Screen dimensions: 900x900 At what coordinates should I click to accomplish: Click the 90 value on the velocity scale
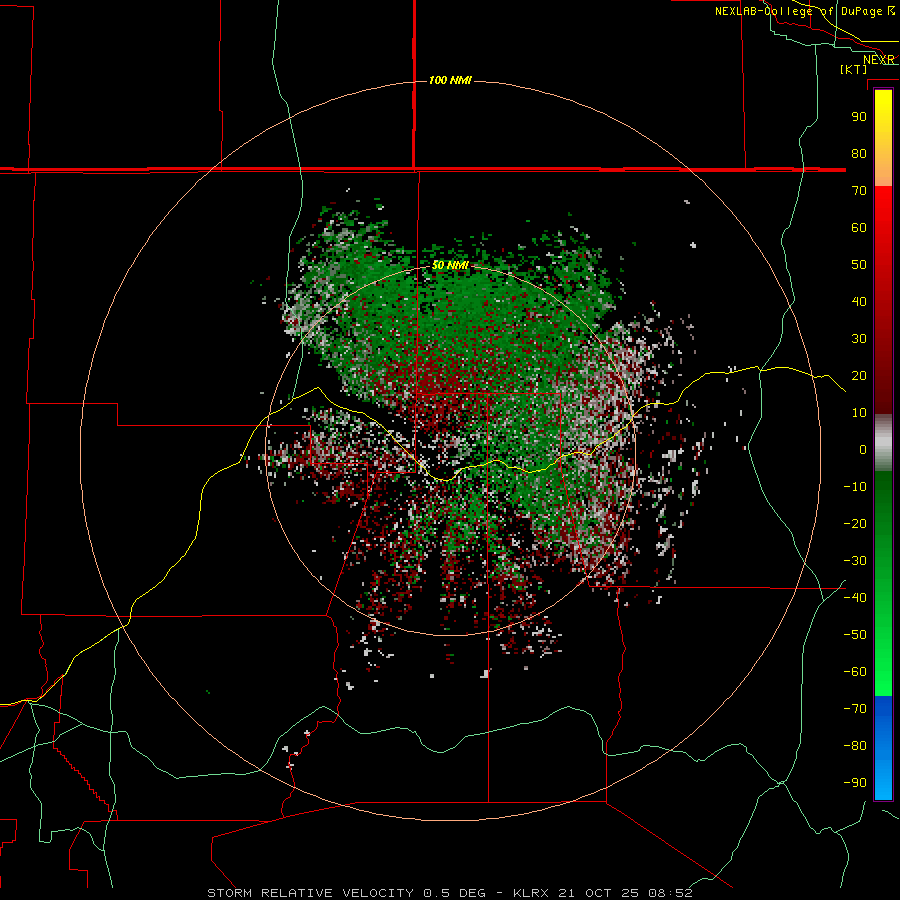(859, 117)
